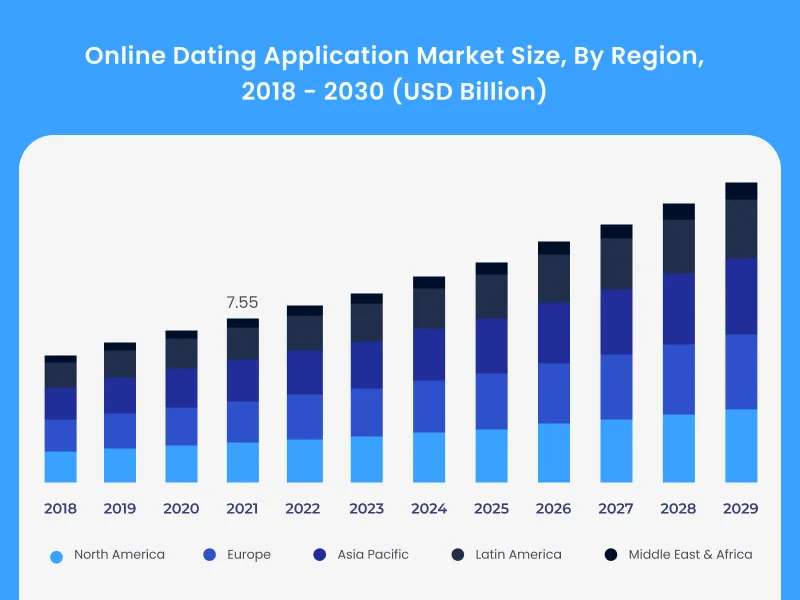Click the 2029 axis label

[741, 509]
